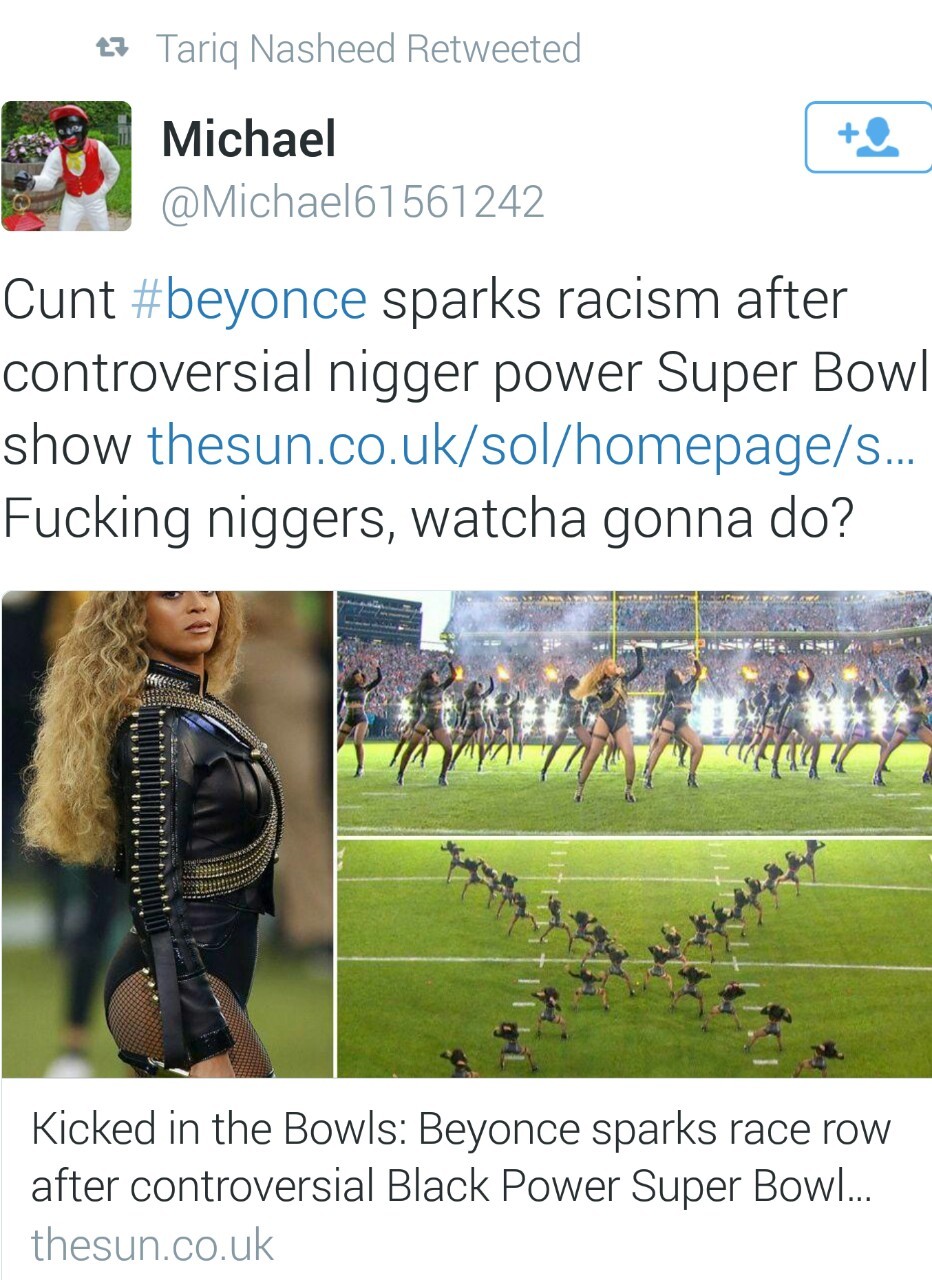932x1280 pixels.
Task: Click the Tariq Nasheed Retweeted label
Action: click(368, 48)
